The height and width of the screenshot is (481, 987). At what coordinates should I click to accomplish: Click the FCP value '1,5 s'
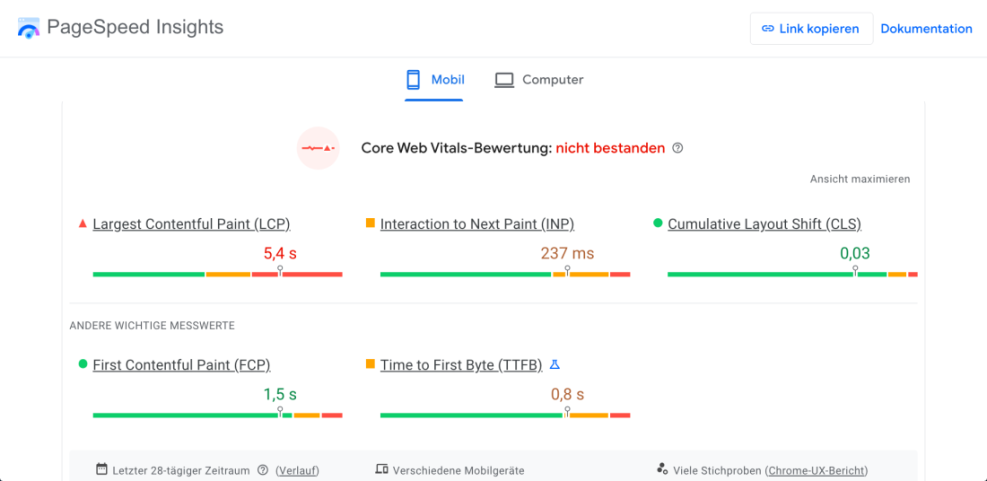click(280, 395)
